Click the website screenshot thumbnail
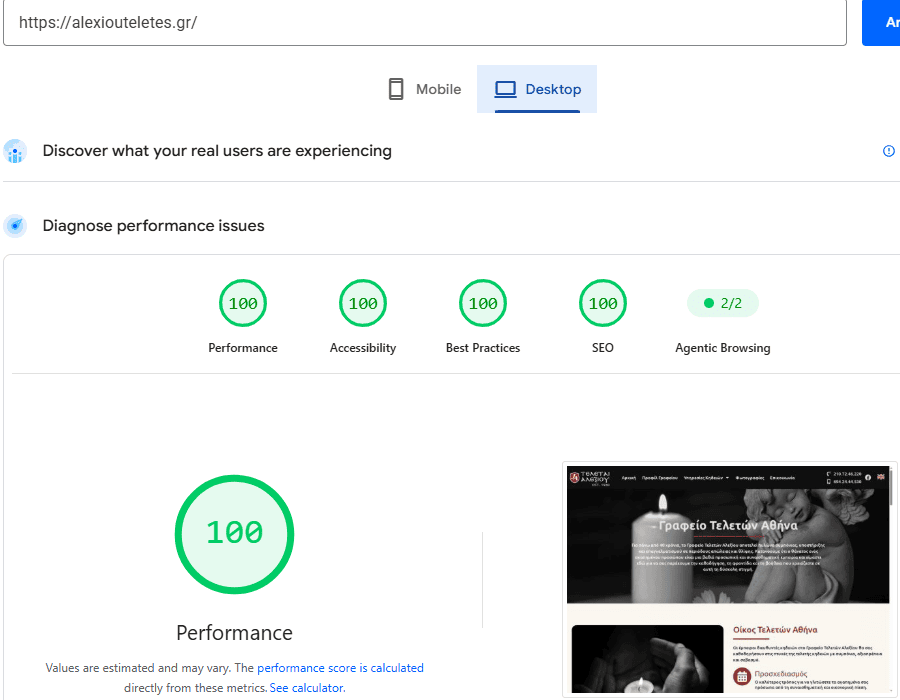The width and height of the screenshot is (900, 700). click(x=728, y=580)
